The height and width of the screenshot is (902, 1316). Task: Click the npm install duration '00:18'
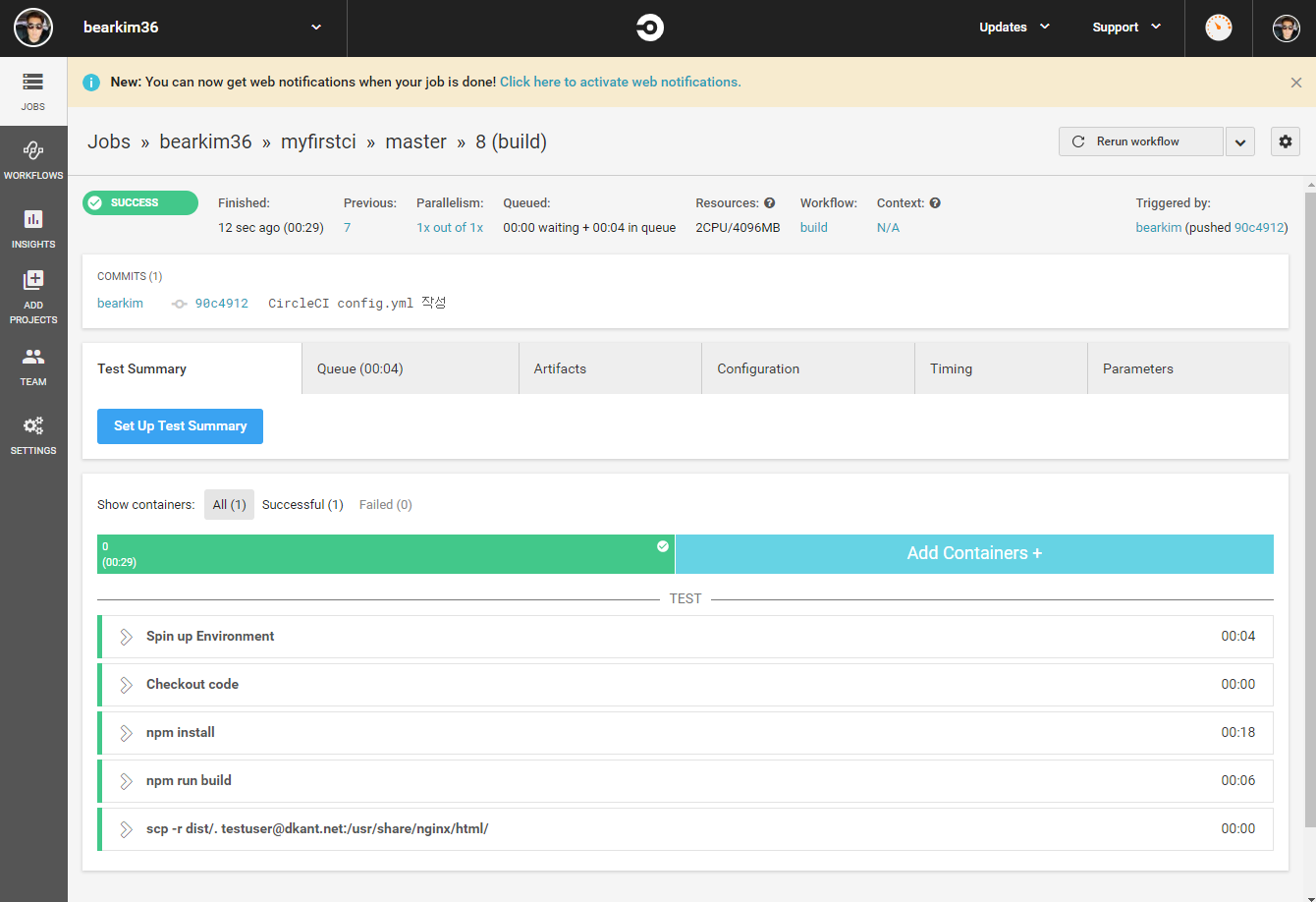(1238, 733)
